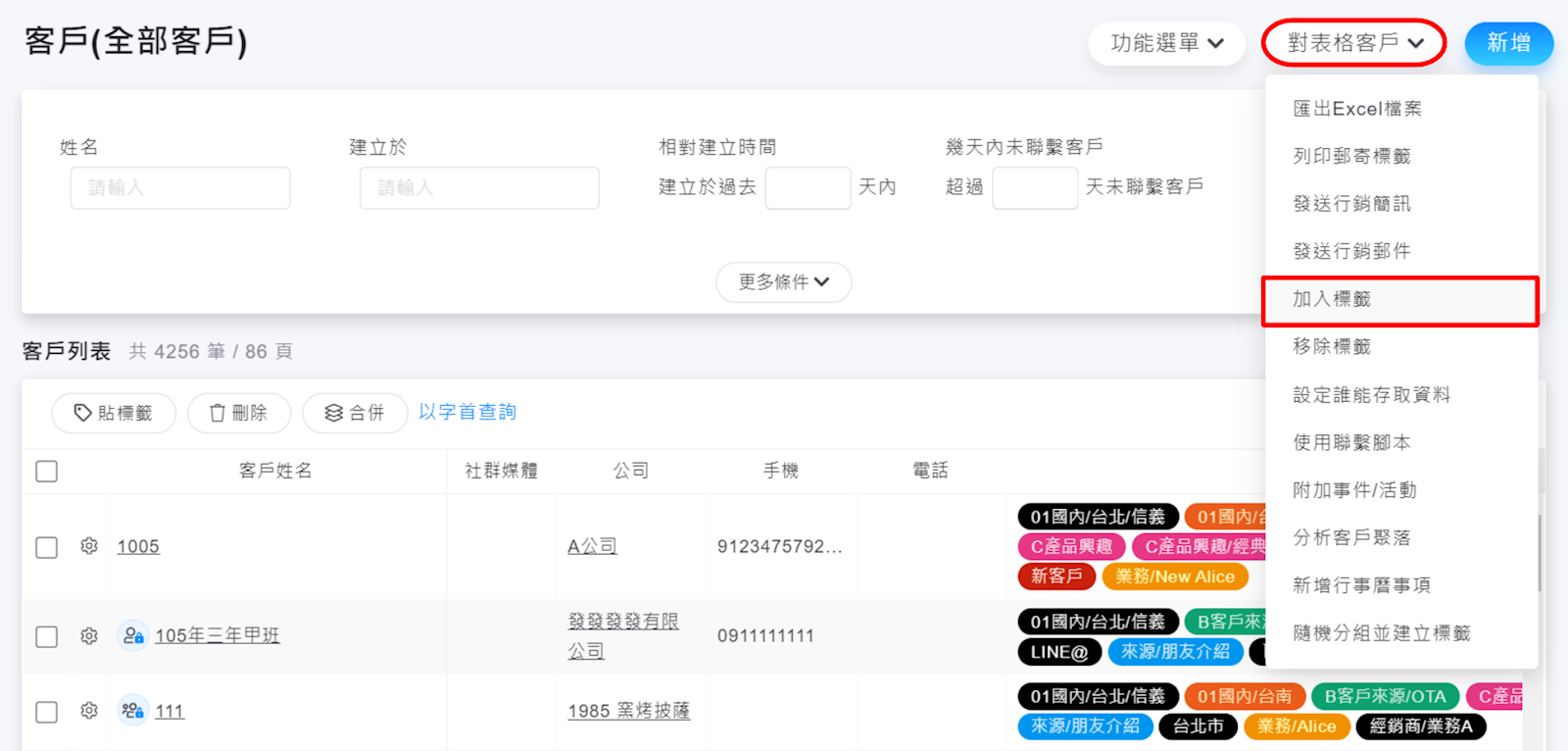Open the 以字首查詢 link
The width and height of the screenshot is (1568, 751).
(467, 412)
